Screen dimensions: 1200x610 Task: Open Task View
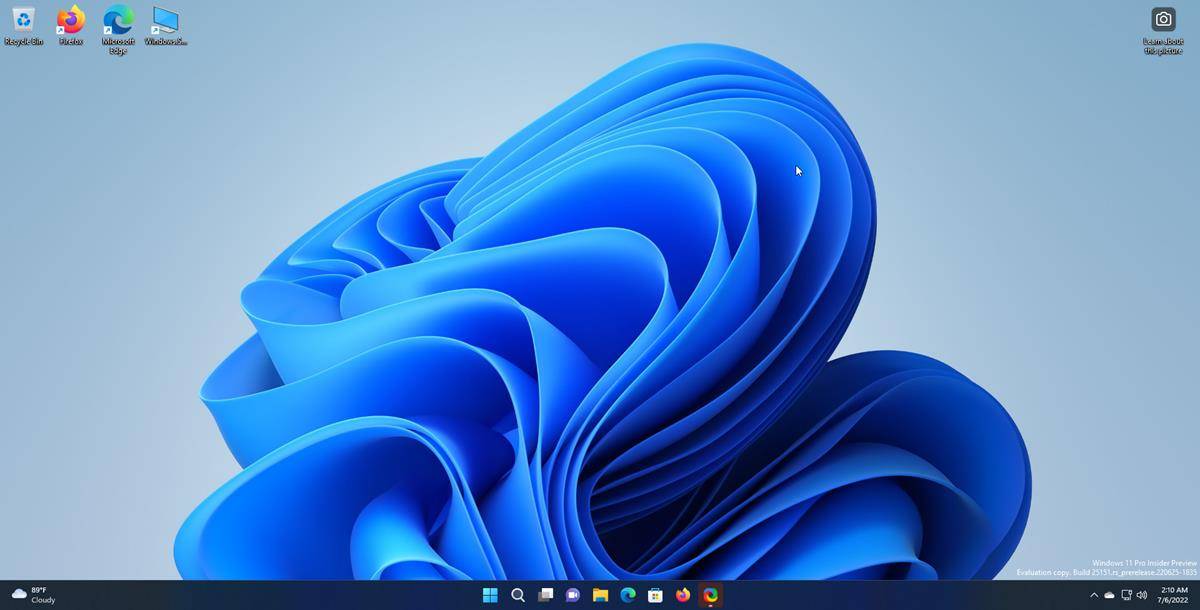pos(545,594)
